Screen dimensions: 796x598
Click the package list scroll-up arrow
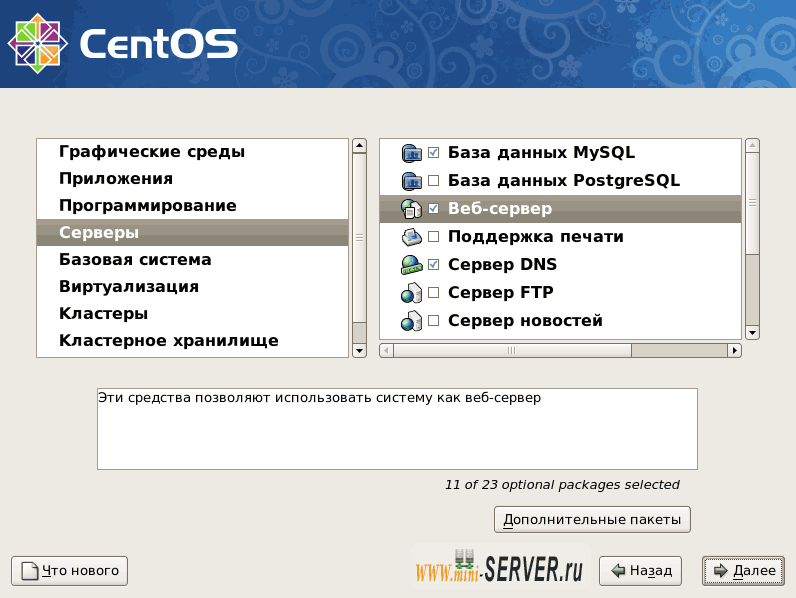click(752, 146)
